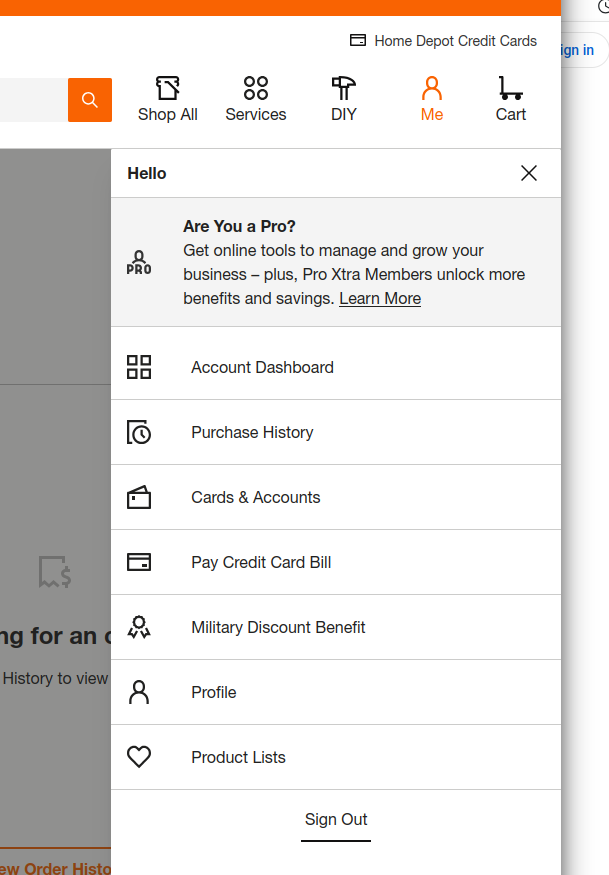Close the Hello account panel
This screenshot has width=609, height=875.
tap(529, 173)
